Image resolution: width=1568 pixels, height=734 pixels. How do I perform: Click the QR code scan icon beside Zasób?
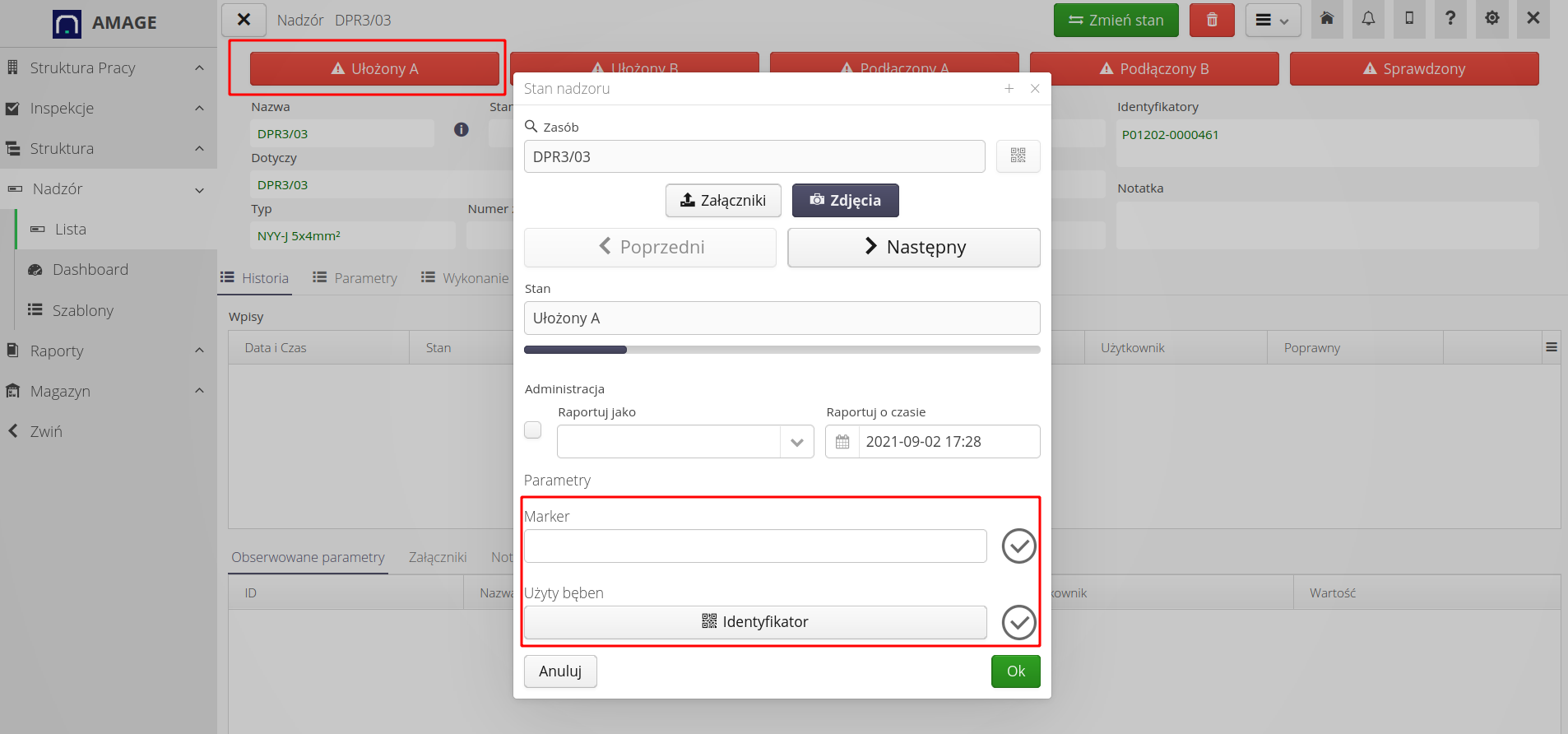(1018, 156)
